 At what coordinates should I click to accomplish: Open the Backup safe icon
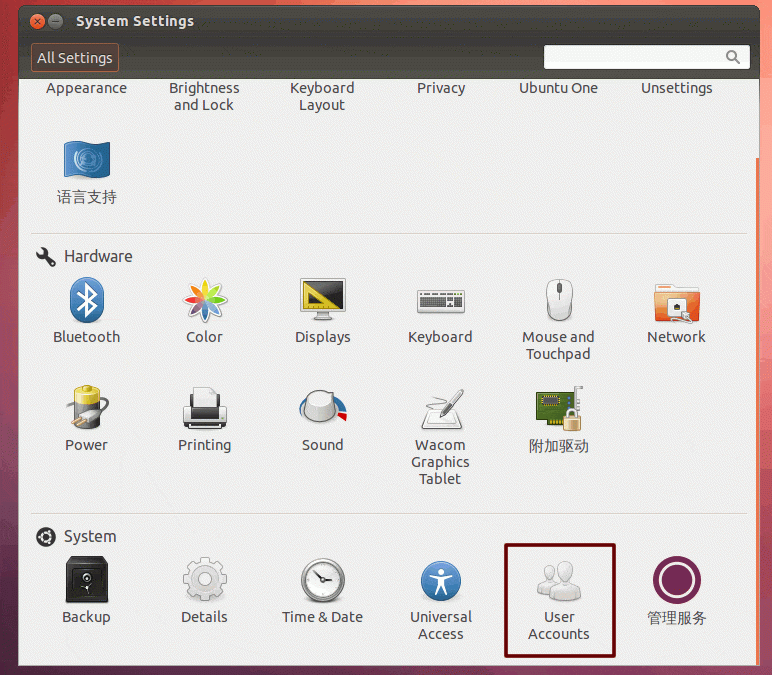coord(87,579)
